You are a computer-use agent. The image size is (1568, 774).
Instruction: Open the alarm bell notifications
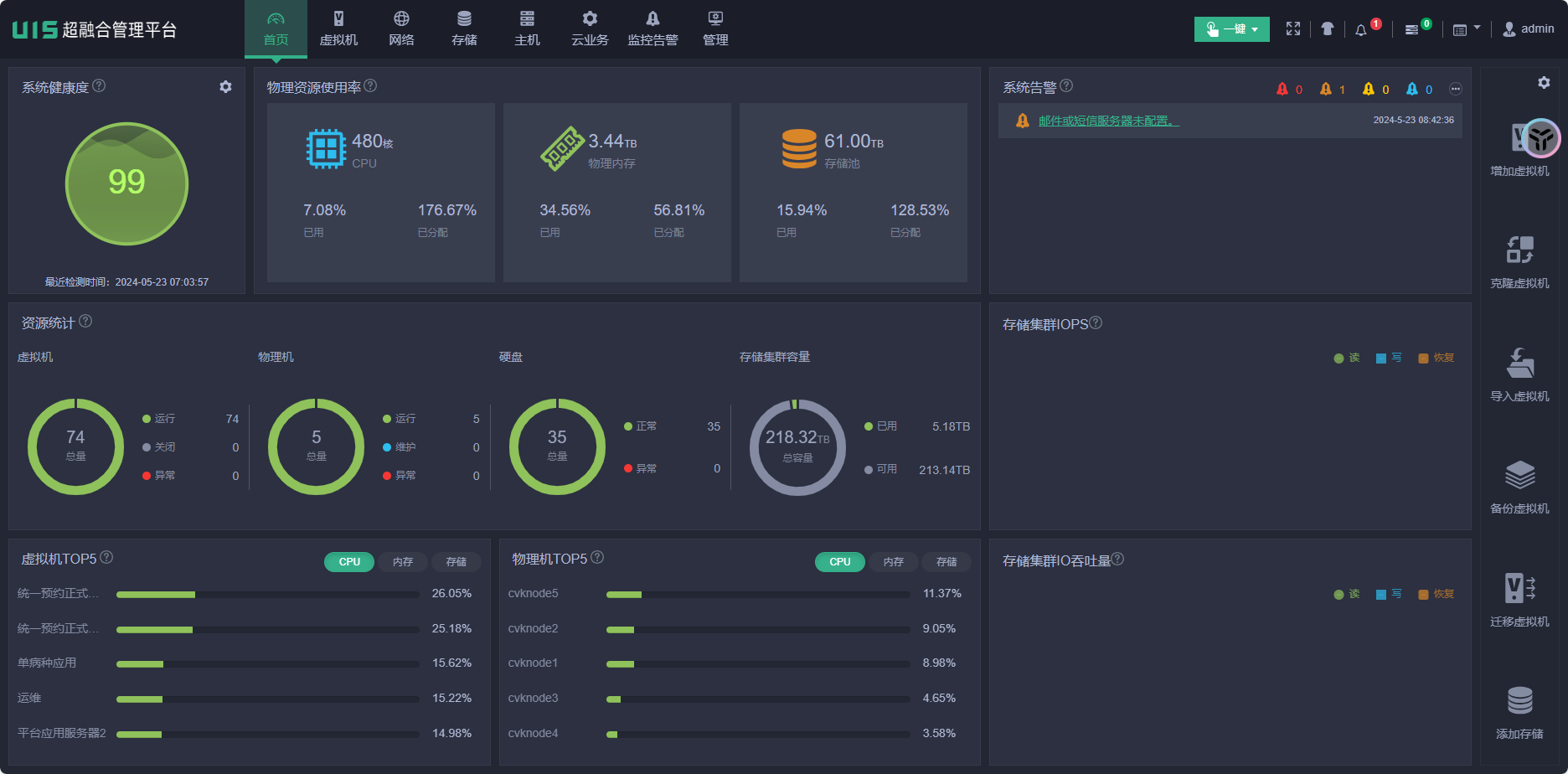(x=1361, y=29)
